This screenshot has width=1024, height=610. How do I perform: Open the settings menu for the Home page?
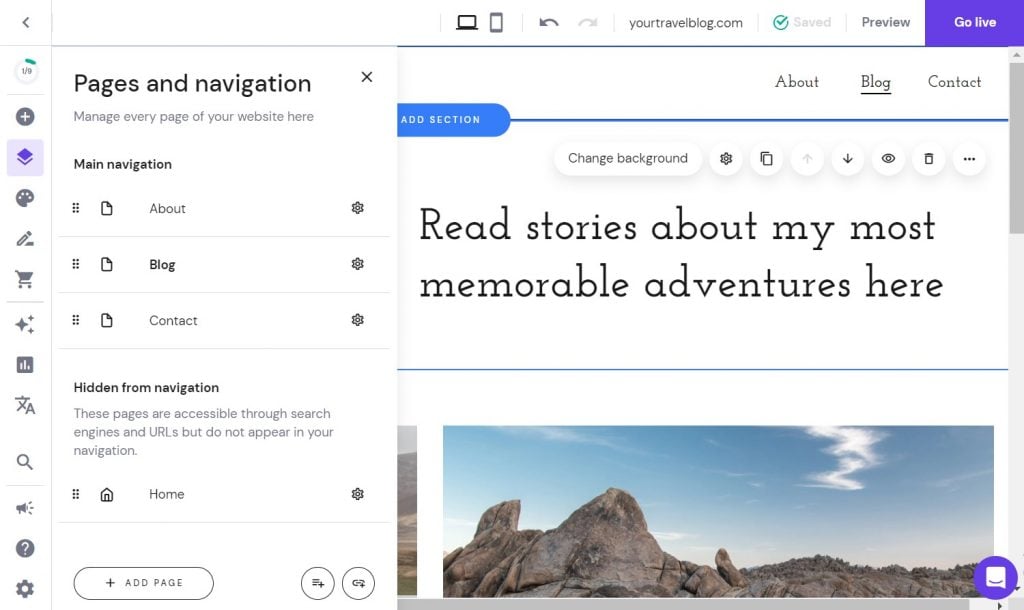(x=357, y=494)
